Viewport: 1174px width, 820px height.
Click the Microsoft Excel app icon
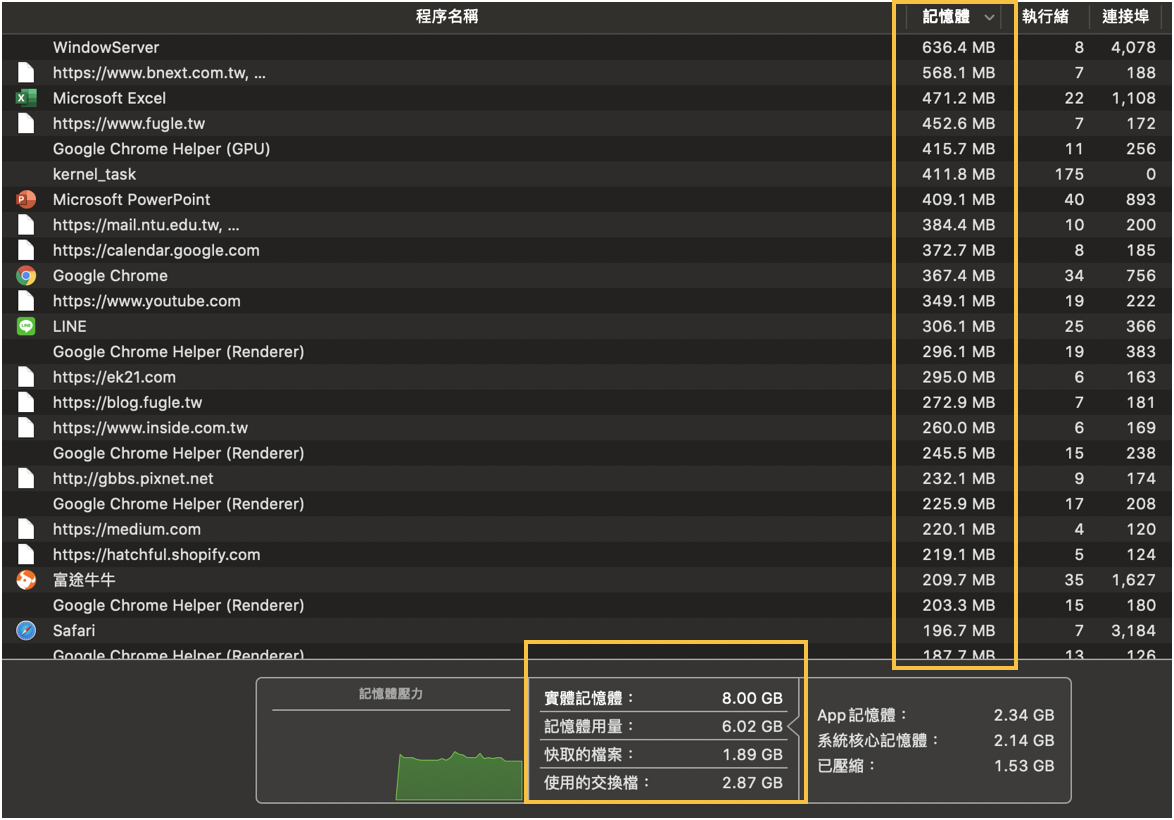pyautogui.click(x=26, y=98)
